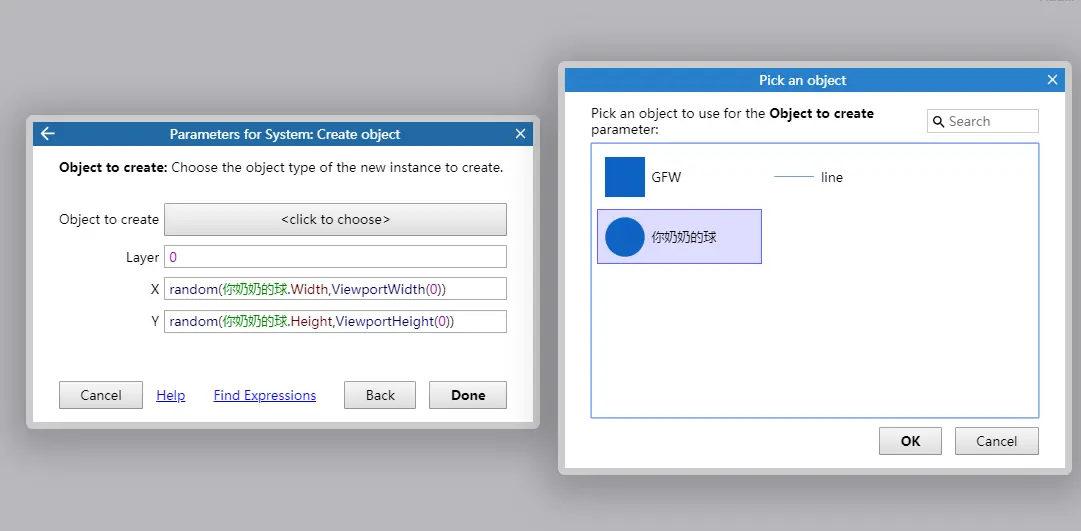
Task: Select the GFW blue square object
Action: (625, 177)
